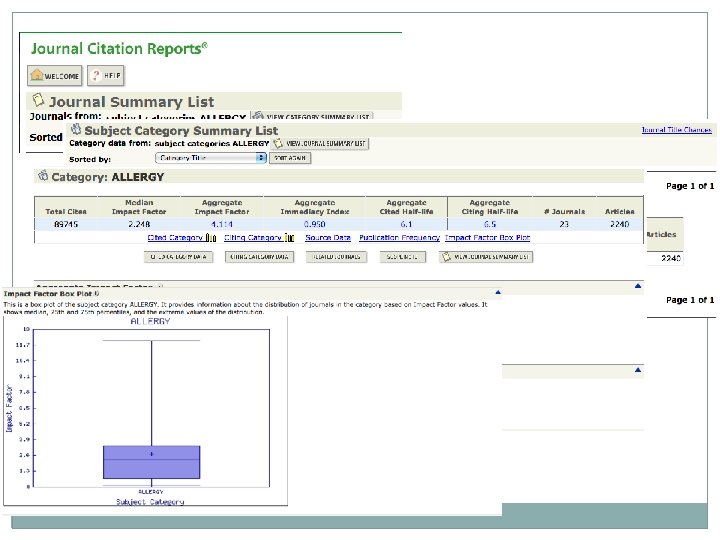
Task: Click the Citing Category Data button
Action: tap(259, 257)
